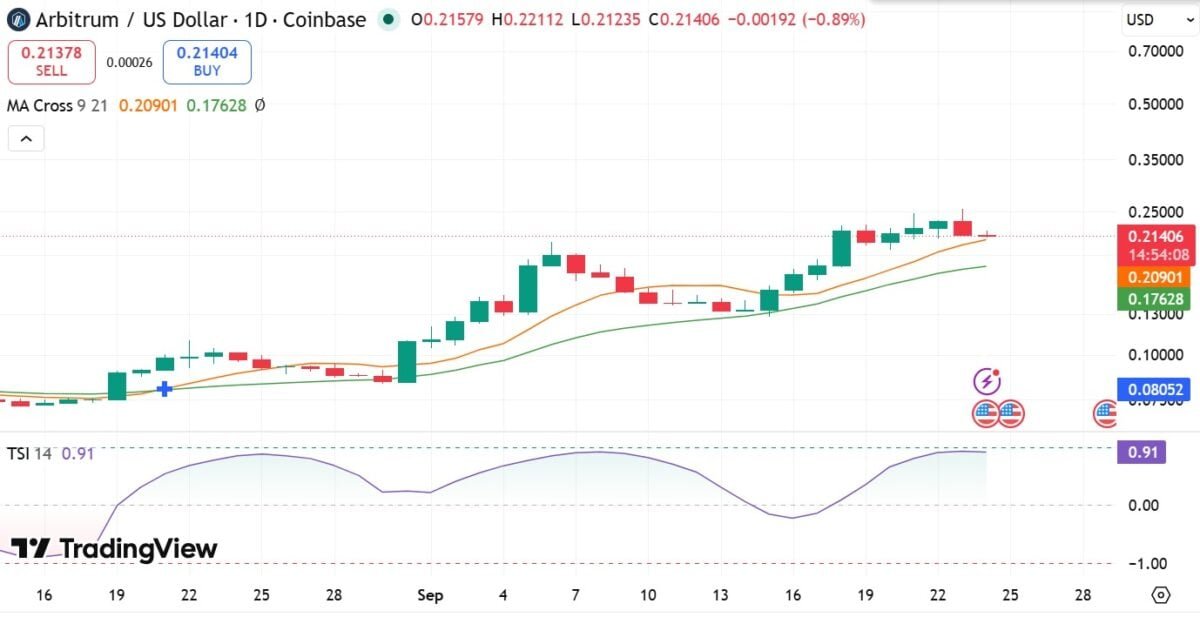The image size is (1200, 617).
Task: Open the time axis settings gear icon
Action: pyautogui.click(x=1161, y=595)
